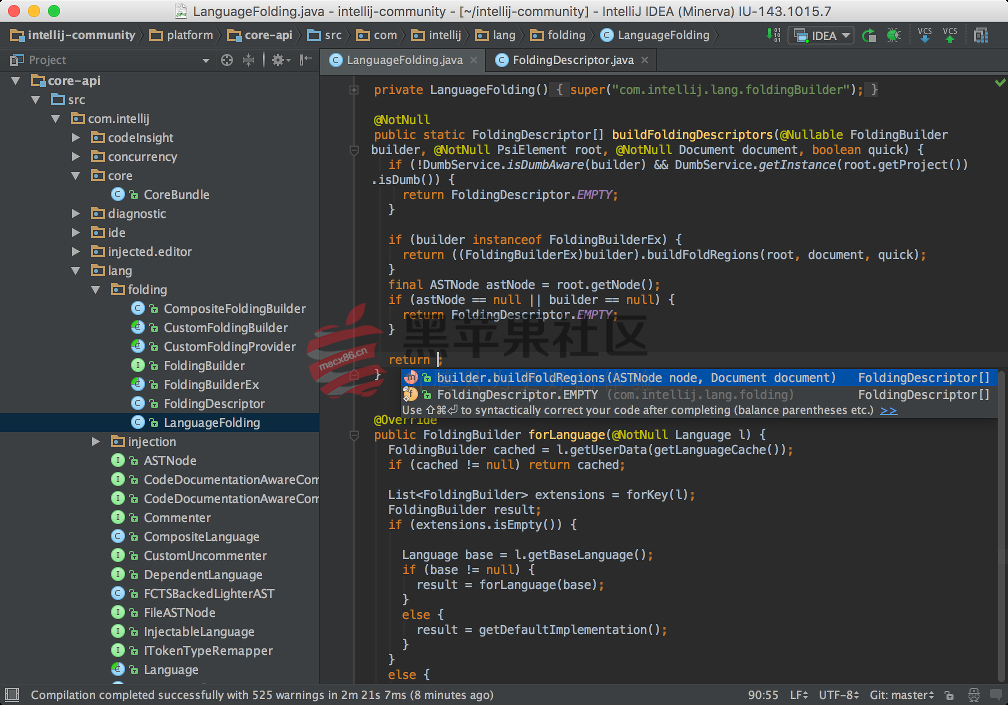Collapse the lang package node
The height and width of the screenshot is (705, 1008).
pos(76,271)
